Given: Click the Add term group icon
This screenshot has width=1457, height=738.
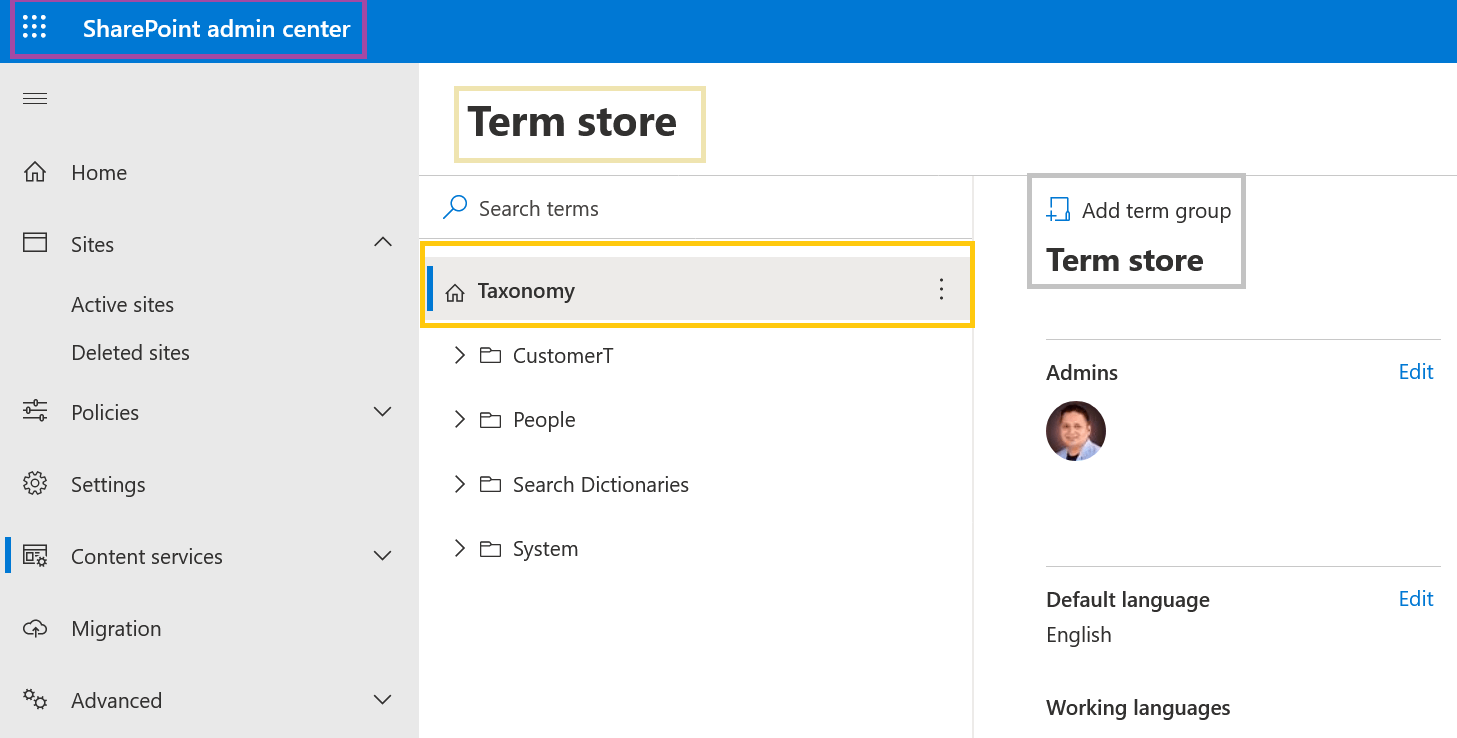Looking at the screenshot, I should pos(1058,210).
